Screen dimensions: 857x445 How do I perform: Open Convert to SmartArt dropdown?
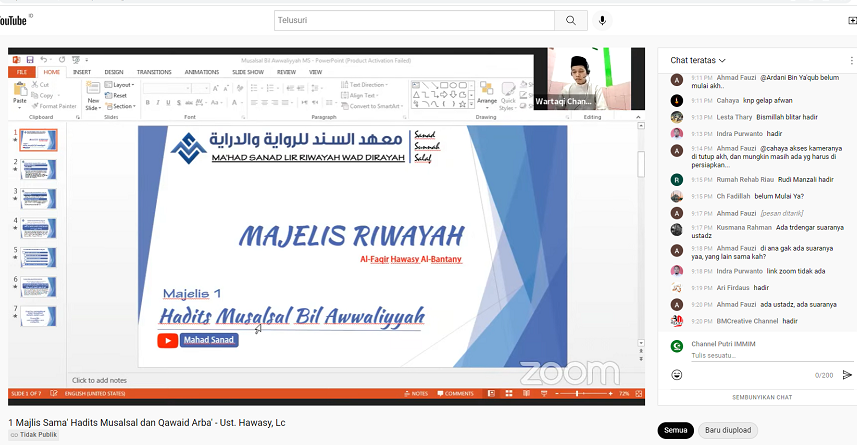372,106
